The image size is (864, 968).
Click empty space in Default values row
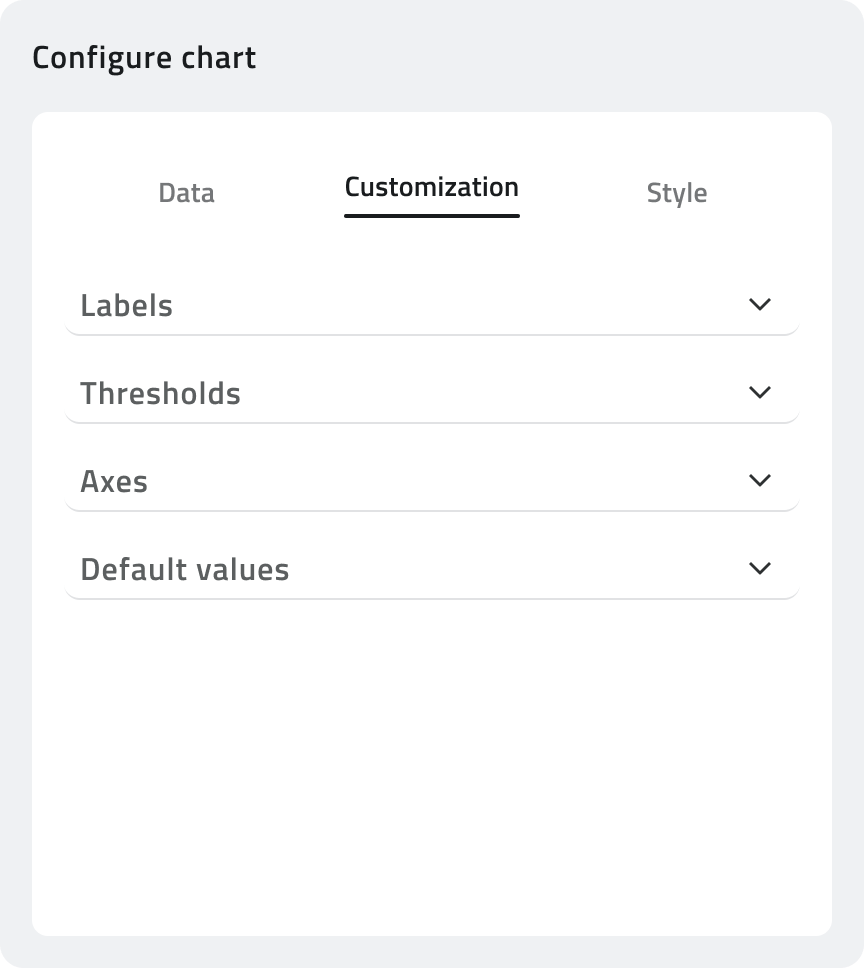510,570
